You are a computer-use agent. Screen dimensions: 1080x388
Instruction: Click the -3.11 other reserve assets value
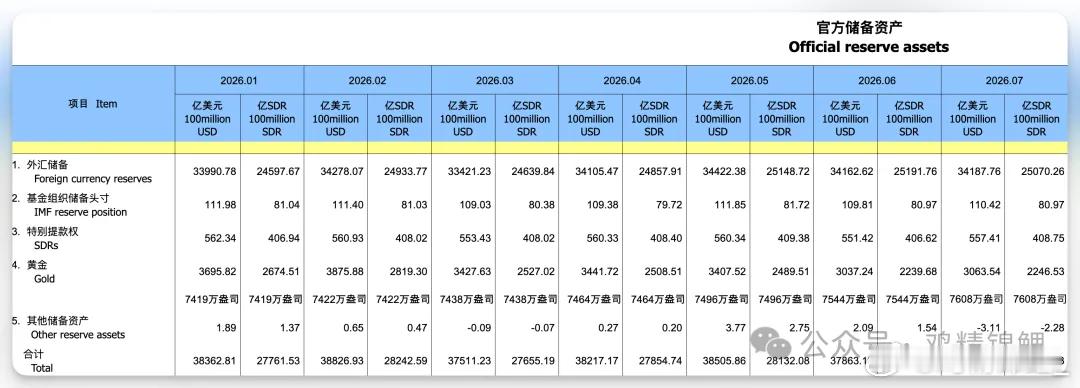987,327
